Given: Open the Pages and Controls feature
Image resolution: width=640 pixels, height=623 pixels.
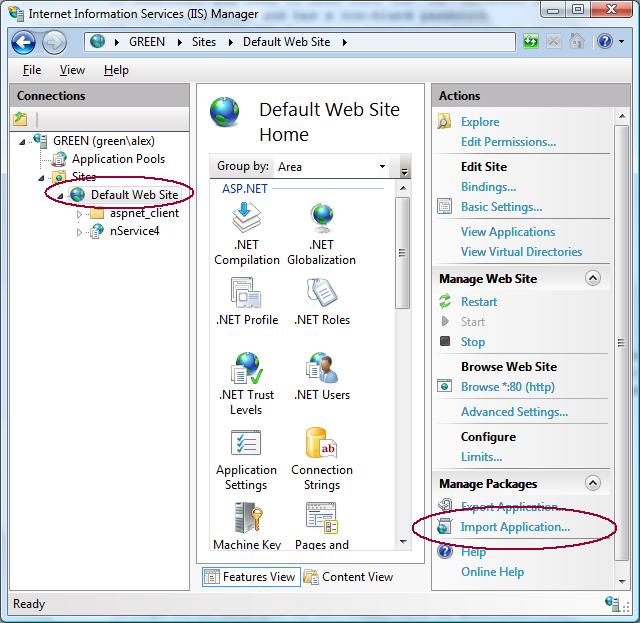Looking at the screenshot, I should 322,526.
